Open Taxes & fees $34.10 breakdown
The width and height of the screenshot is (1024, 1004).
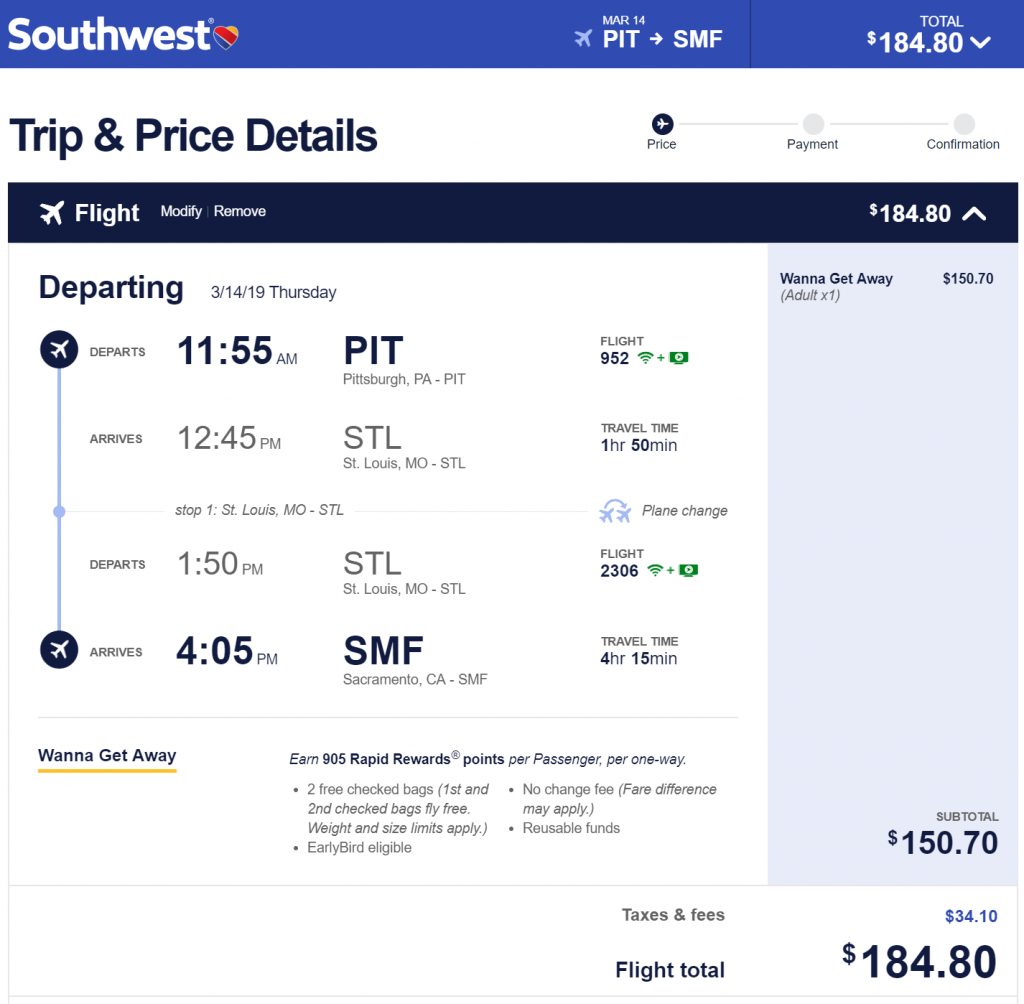tap(971, 916)
